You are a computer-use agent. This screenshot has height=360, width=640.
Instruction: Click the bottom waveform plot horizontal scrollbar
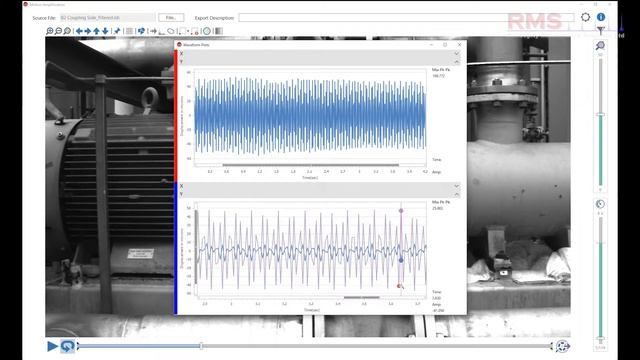coord(362,298)
